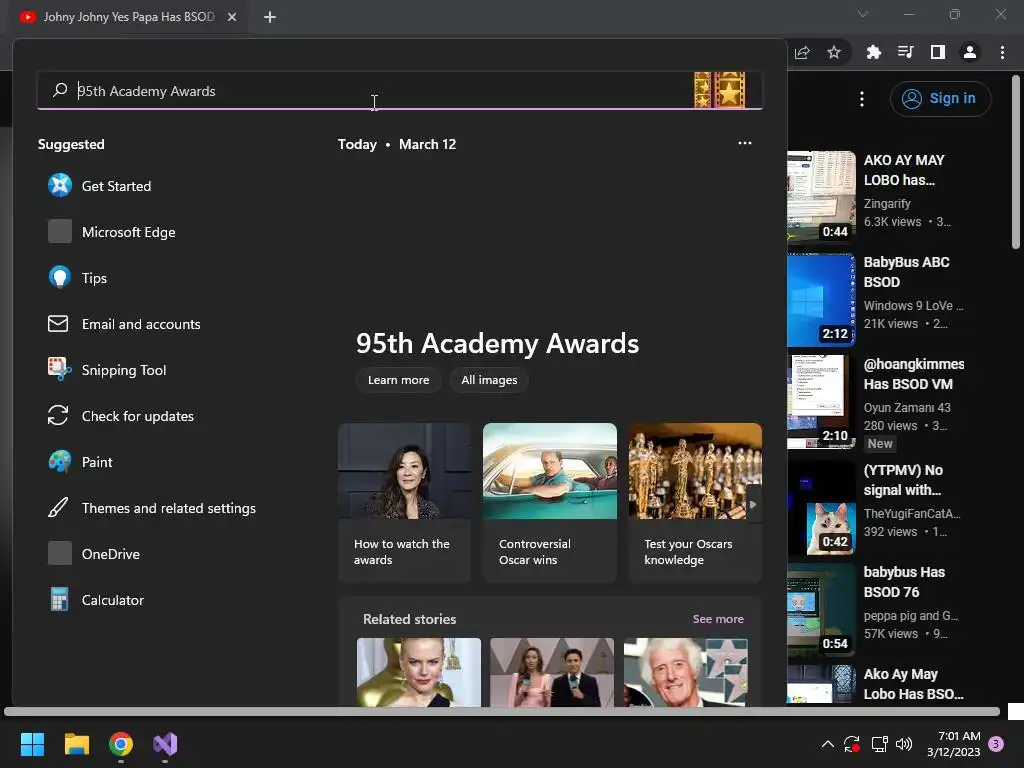Open the Windows Start button
Screen dimensions: 1024x768
pyautogui.click(x=32, y=744)
